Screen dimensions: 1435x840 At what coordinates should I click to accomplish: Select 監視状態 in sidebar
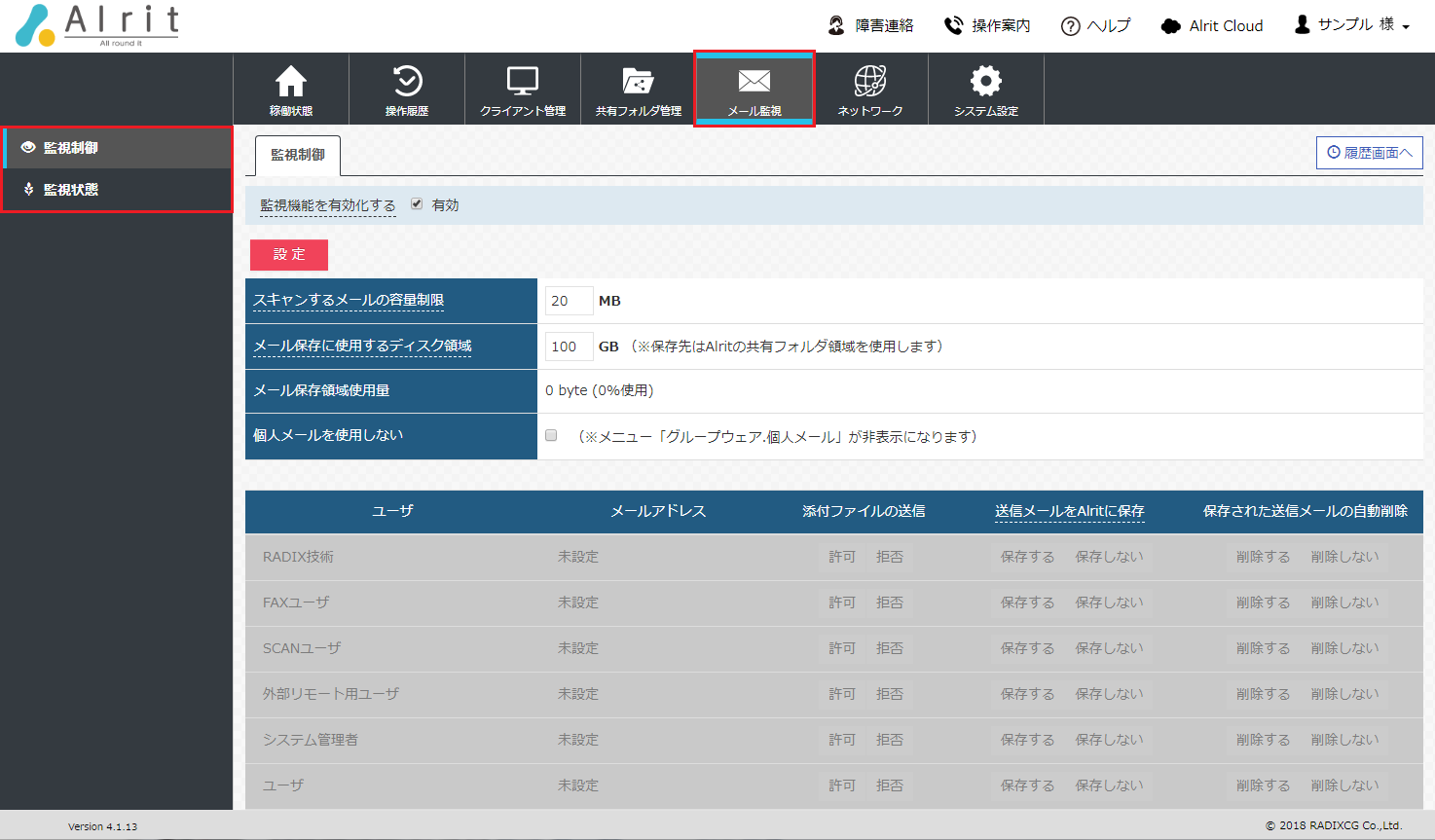(x=117, y=190)
